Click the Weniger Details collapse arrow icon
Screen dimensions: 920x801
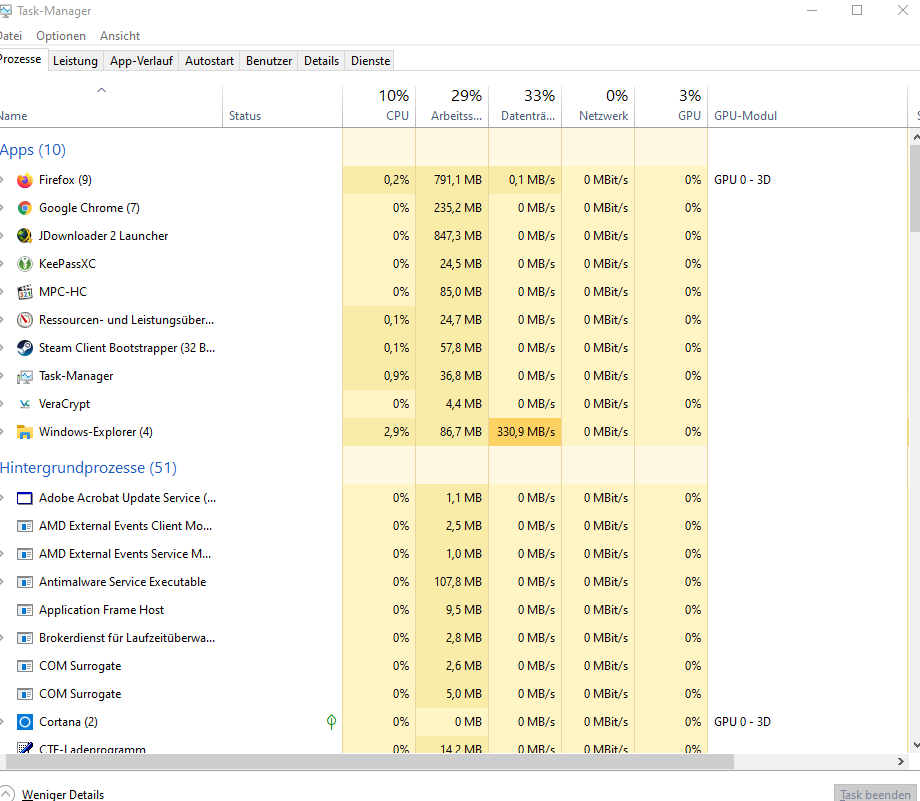coord(6,793)
